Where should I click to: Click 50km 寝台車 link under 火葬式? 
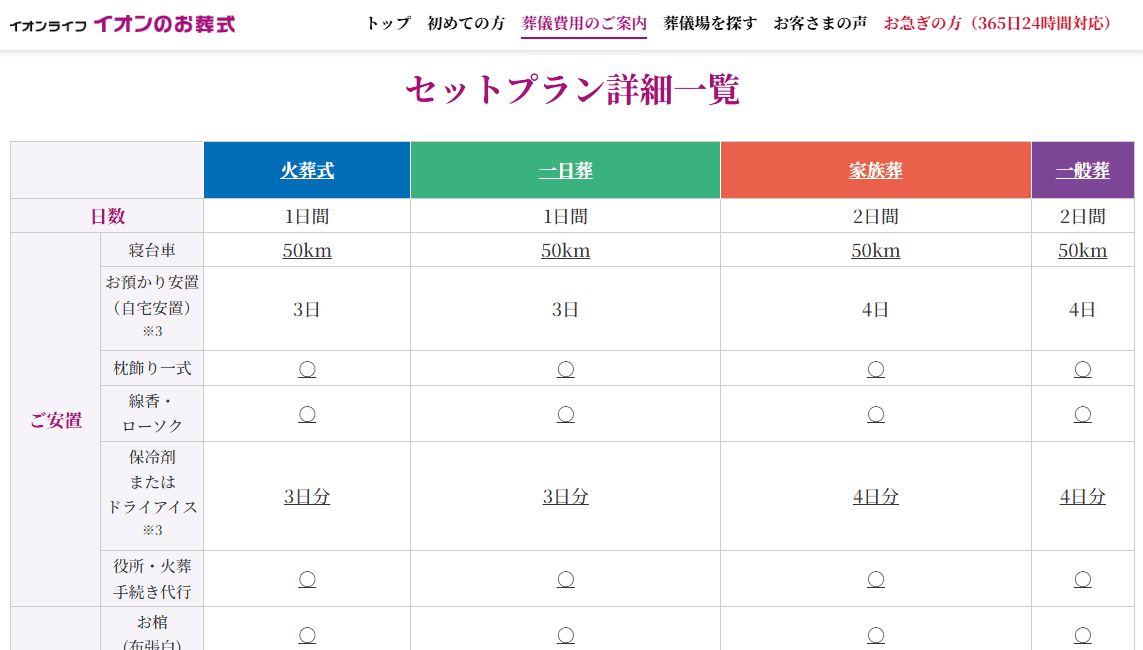pyautogui.click(x=307, y=250)
